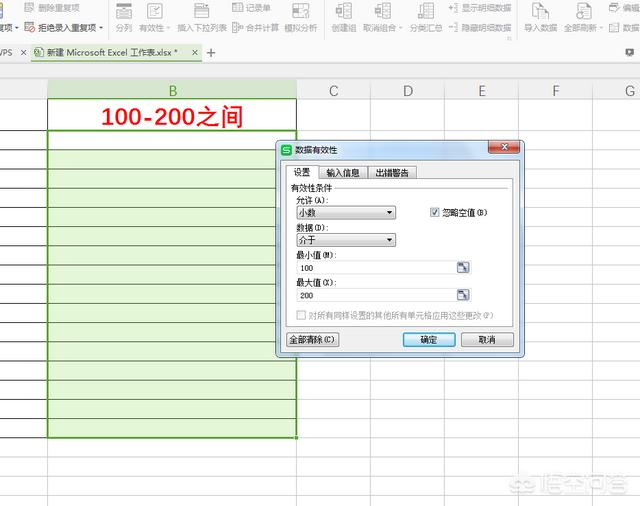The image size is (640, 506).
Task: Switch to the 输入信息 tab
Action: (343, 173)
